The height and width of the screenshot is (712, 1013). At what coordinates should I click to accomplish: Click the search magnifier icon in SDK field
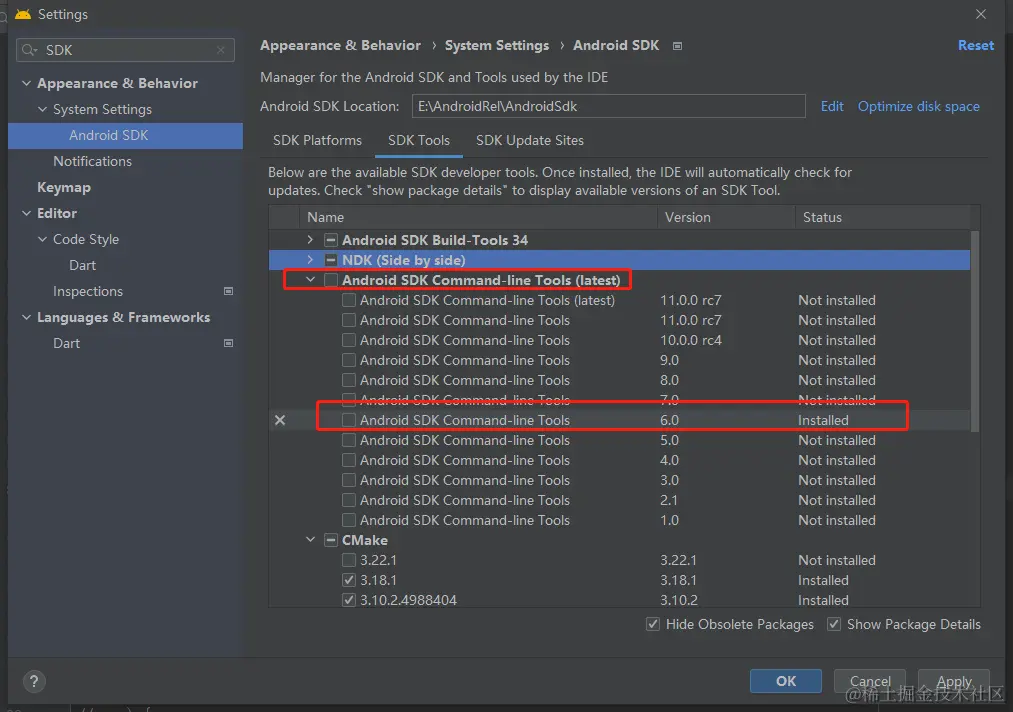(29, 50)
